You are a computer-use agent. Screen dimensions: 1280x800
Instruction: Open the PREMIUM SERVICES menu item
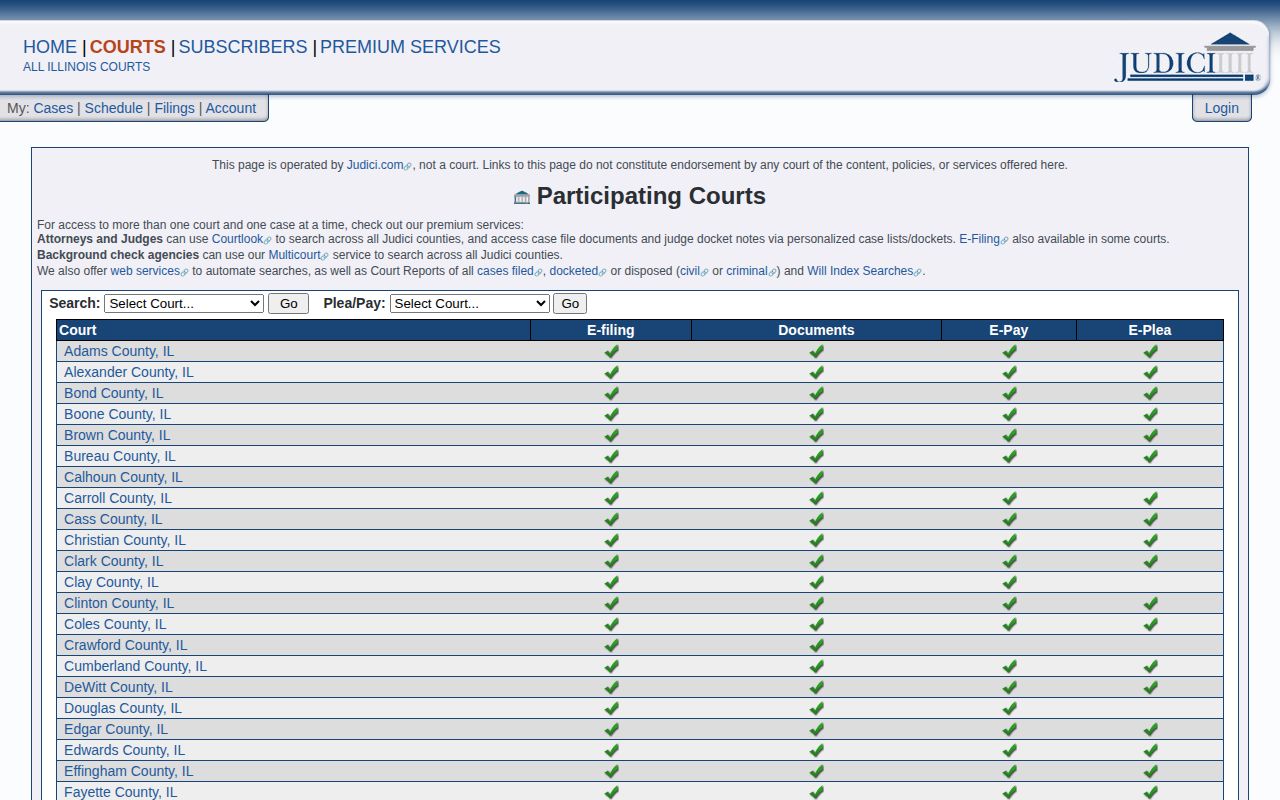[410, 47]
